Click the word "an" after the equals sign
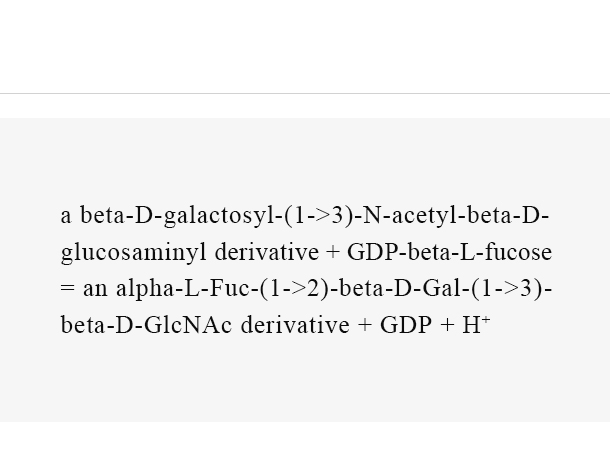 [95, 289]
